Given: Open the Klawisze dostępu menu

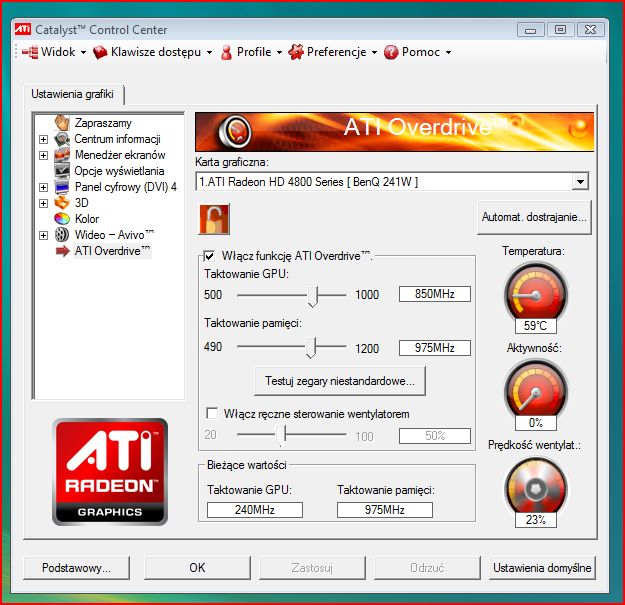Looking at the screenshot, I should coord(152,52).
